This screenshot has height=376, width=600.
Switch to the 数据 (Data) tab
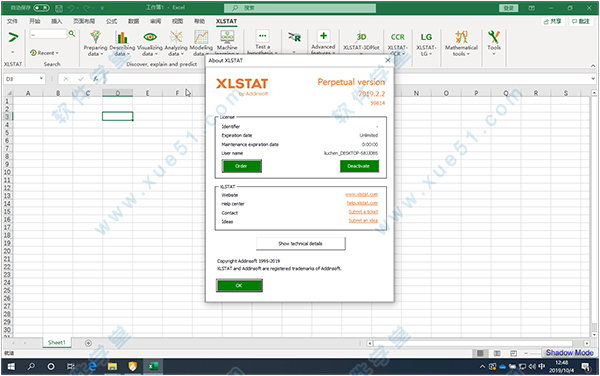133,21
